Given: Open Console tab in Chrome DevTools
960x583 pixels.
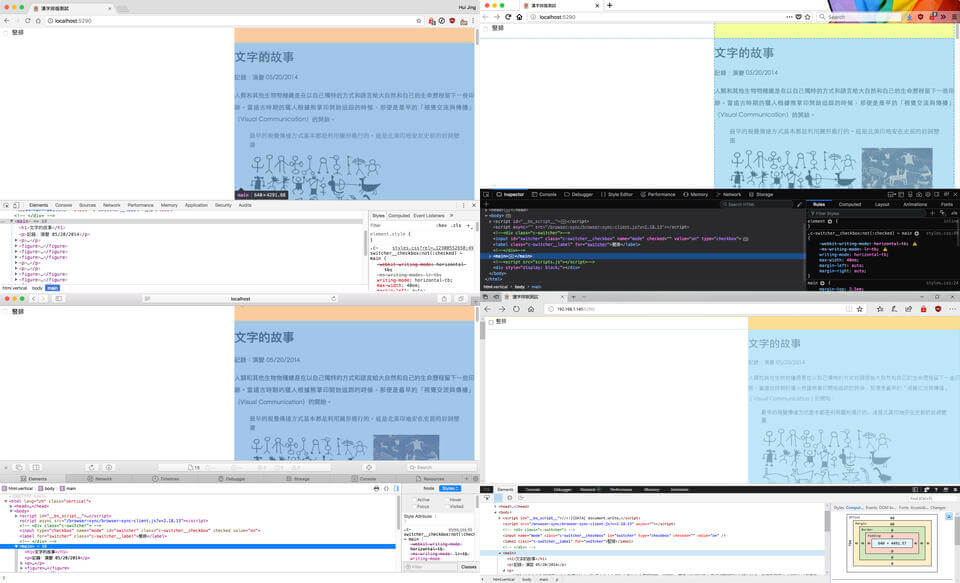Looking at the screenshot, I should [64, 205].
